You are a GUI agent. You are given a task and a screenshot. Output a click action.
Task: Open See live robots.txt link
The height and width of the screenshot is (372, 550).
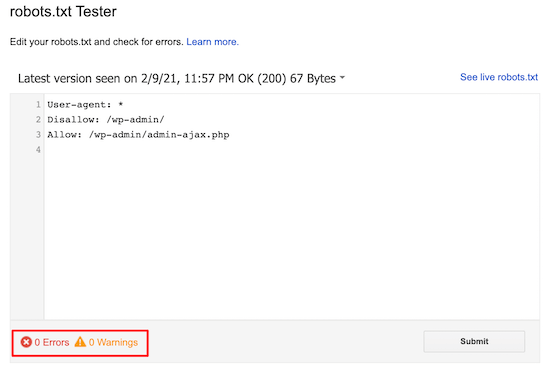pyautogui.click(x=499, y=77)
